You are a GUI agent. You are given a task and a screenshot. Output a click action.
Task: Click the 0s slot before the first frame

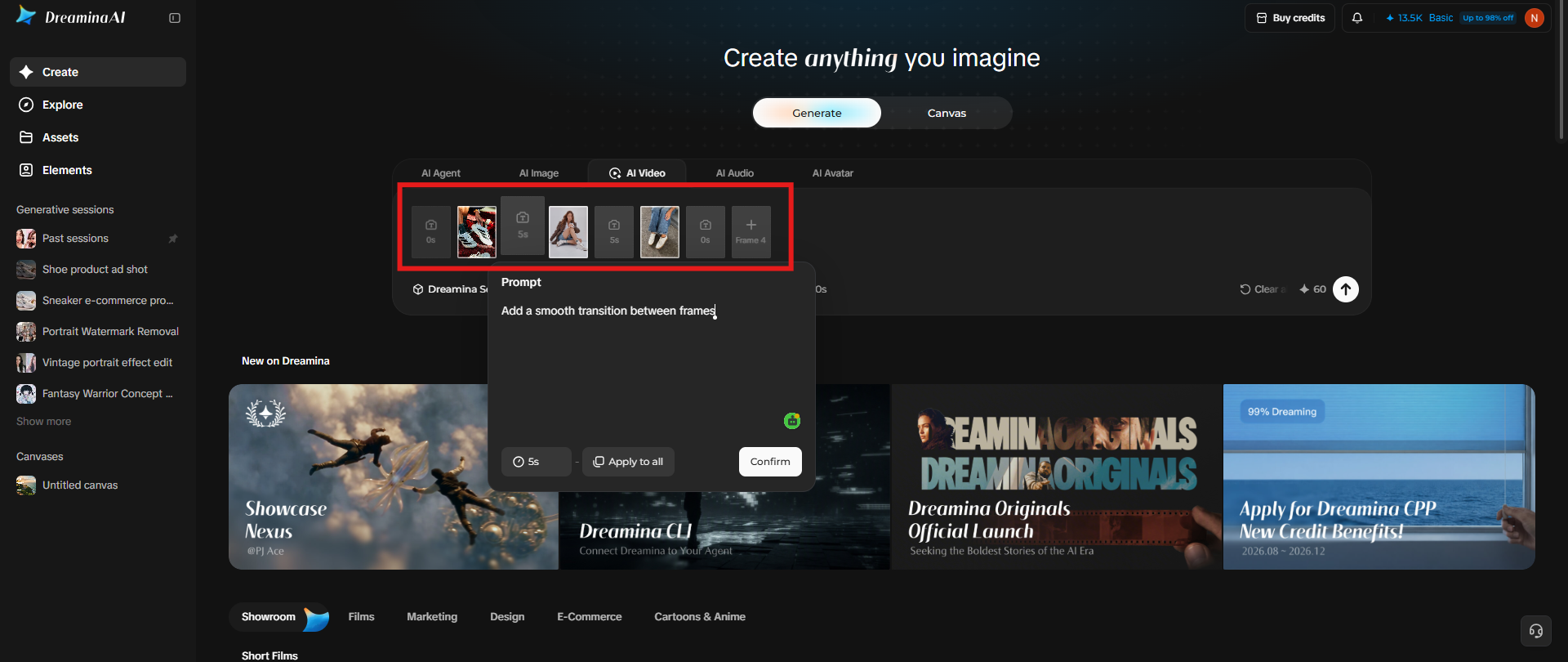pyautogui.click(x=431, y=232)
